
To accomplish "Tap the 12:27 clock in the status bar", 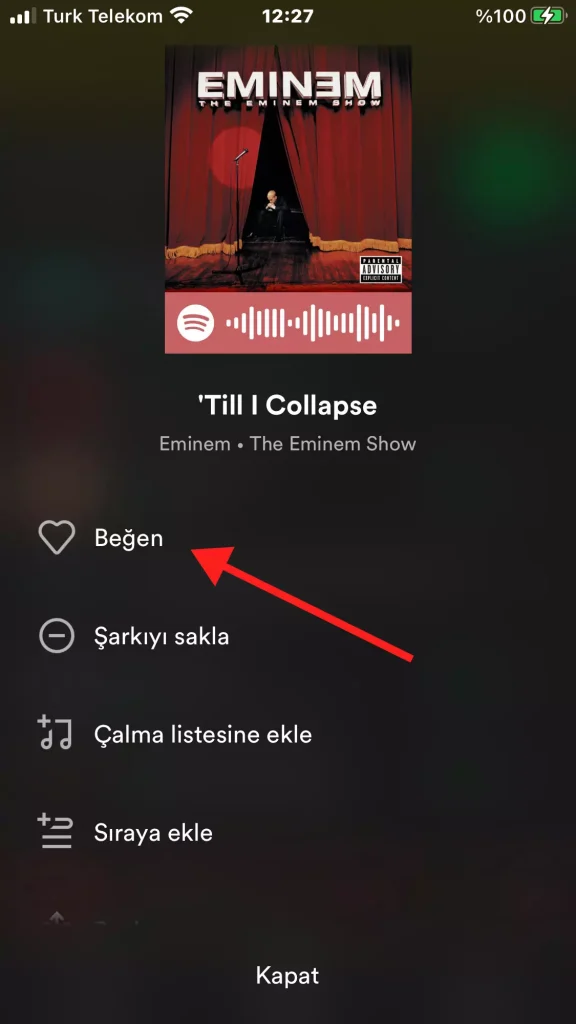I will click(287, 16).
